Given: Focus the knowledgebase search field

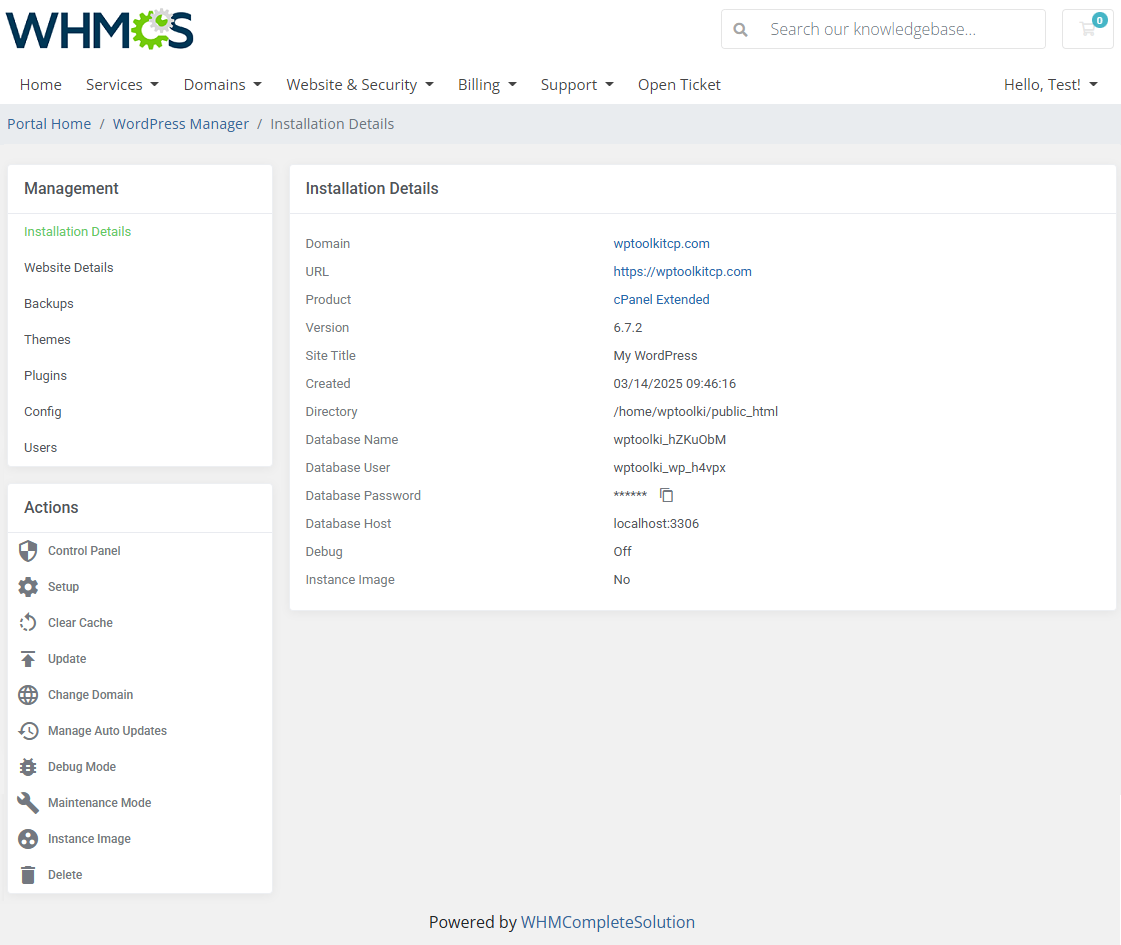Looking at the screenshot, I should click(x=884, y=29).
